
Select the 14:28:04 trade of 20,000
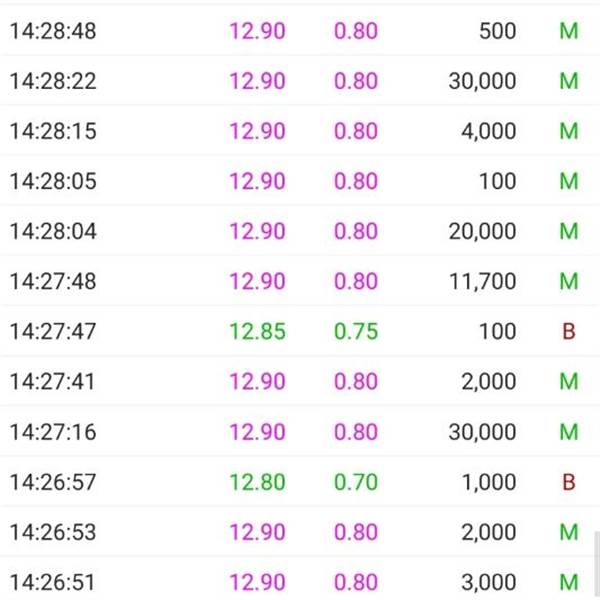tap(300, 231)
